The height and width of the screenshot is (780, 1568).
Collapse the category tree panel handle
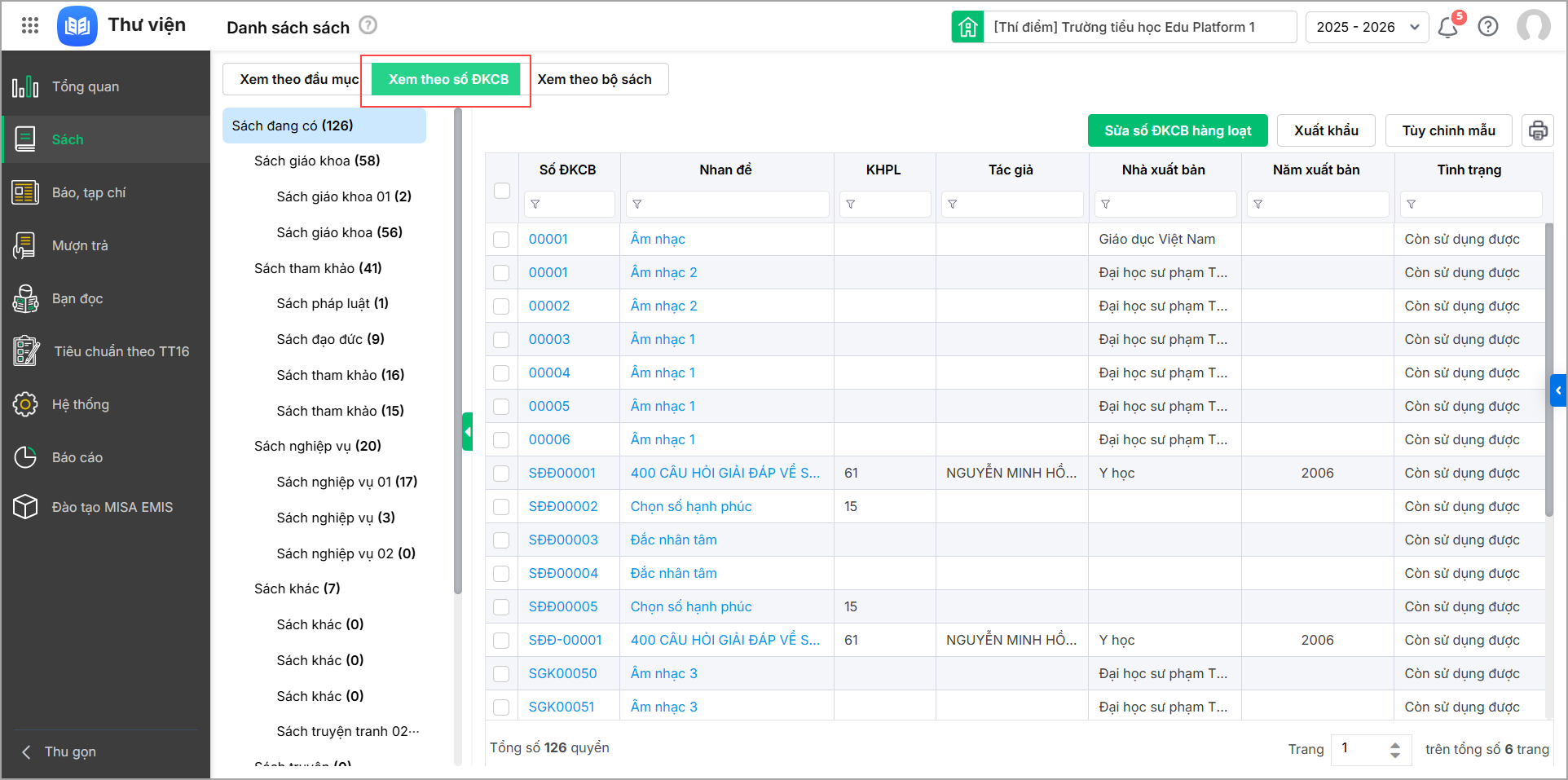(468, 432)
